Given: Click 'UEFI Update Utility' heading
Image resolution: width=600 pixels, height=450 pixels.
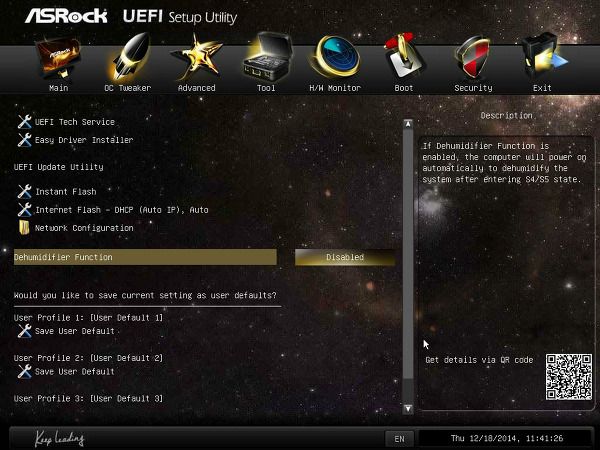Looking at the screenshot, I should click(x=59, y=167).
